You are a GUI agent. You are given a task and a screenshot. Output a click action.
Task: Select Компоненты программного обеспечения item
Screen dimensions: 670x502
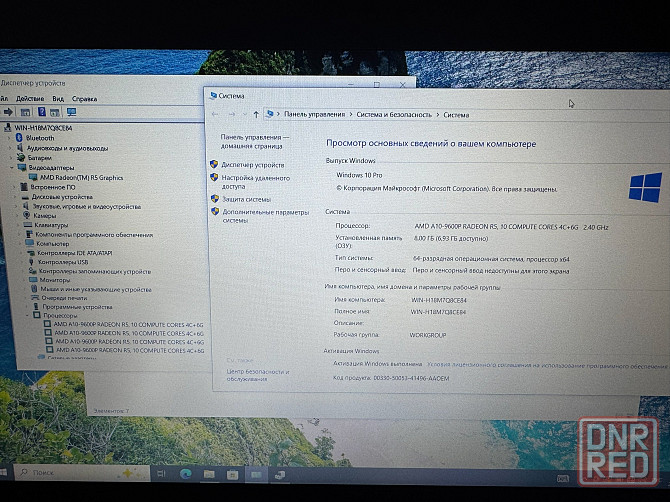click(94, 235)
